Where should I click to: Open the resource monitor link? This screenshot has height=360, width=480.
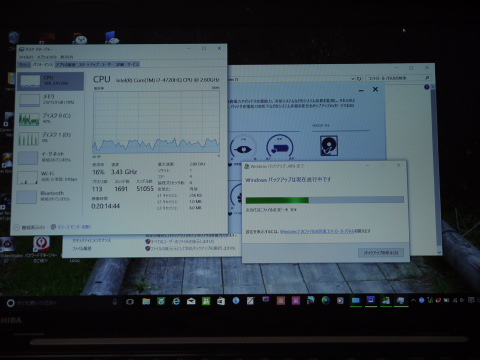click(71, 227)
